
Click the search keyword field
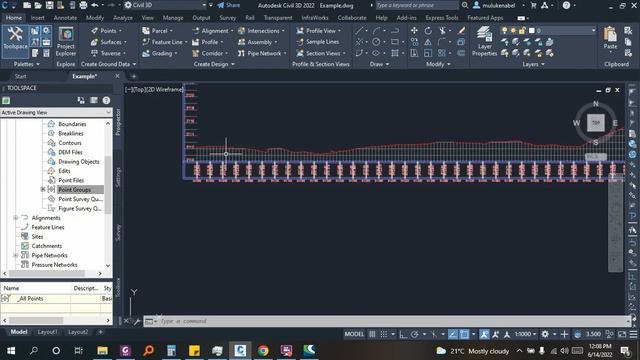417,5
